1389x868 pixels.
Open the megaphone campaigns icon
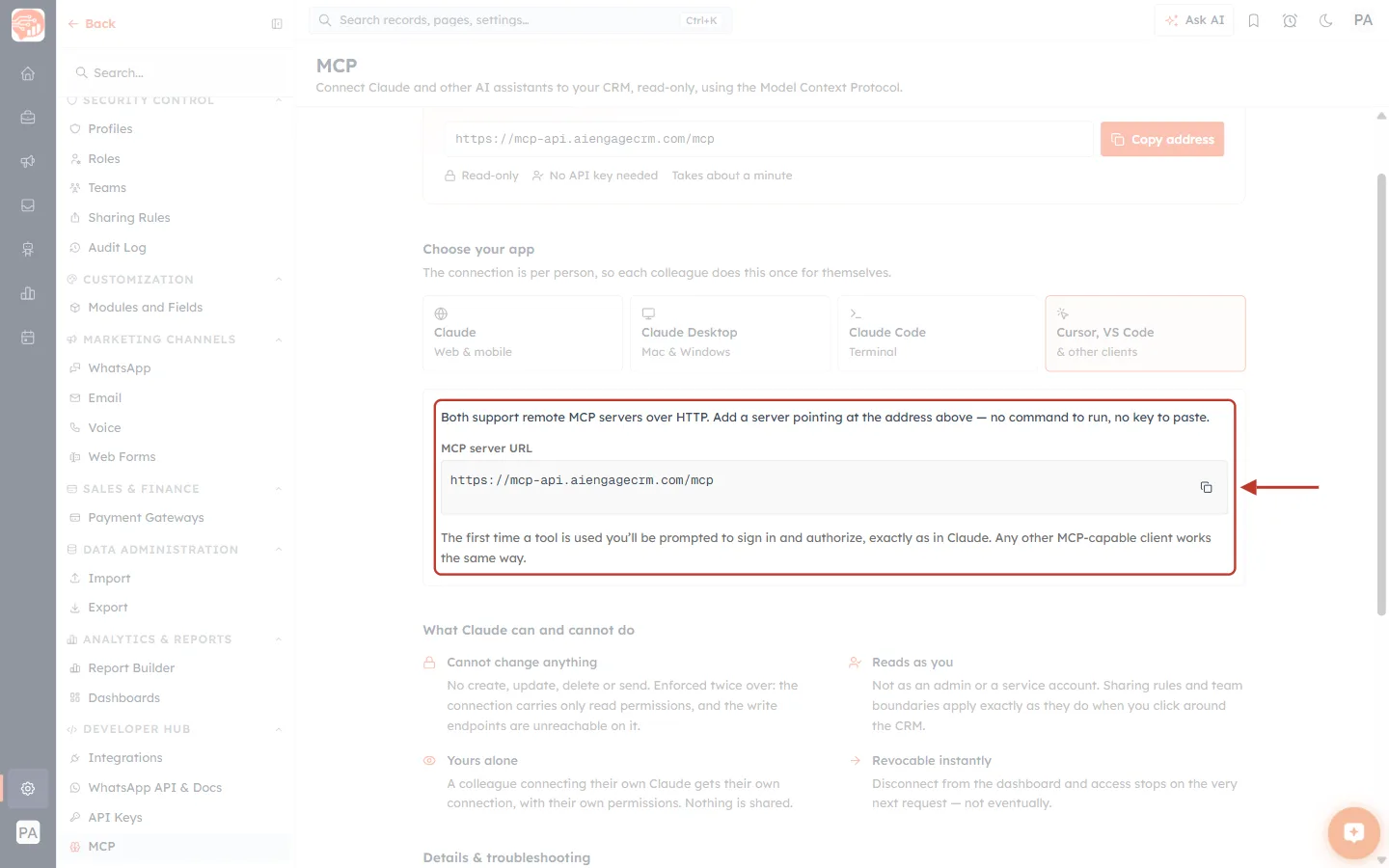pos(28,161)
